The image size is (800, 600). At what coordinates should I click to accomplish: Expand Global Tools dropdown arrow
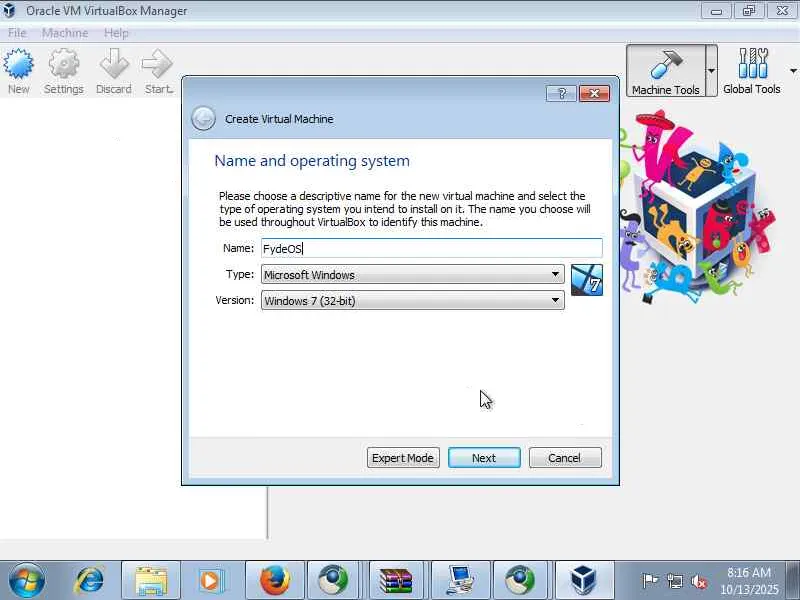[793, 71]
